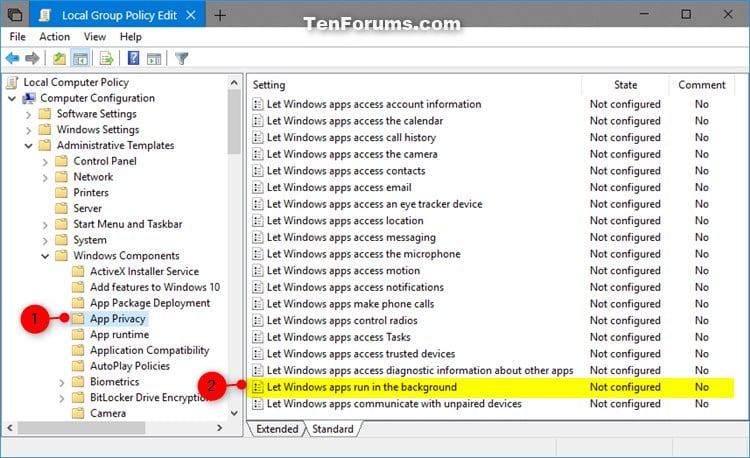Toggle the Show/Hide Console Tree icon

click(80, 59)
